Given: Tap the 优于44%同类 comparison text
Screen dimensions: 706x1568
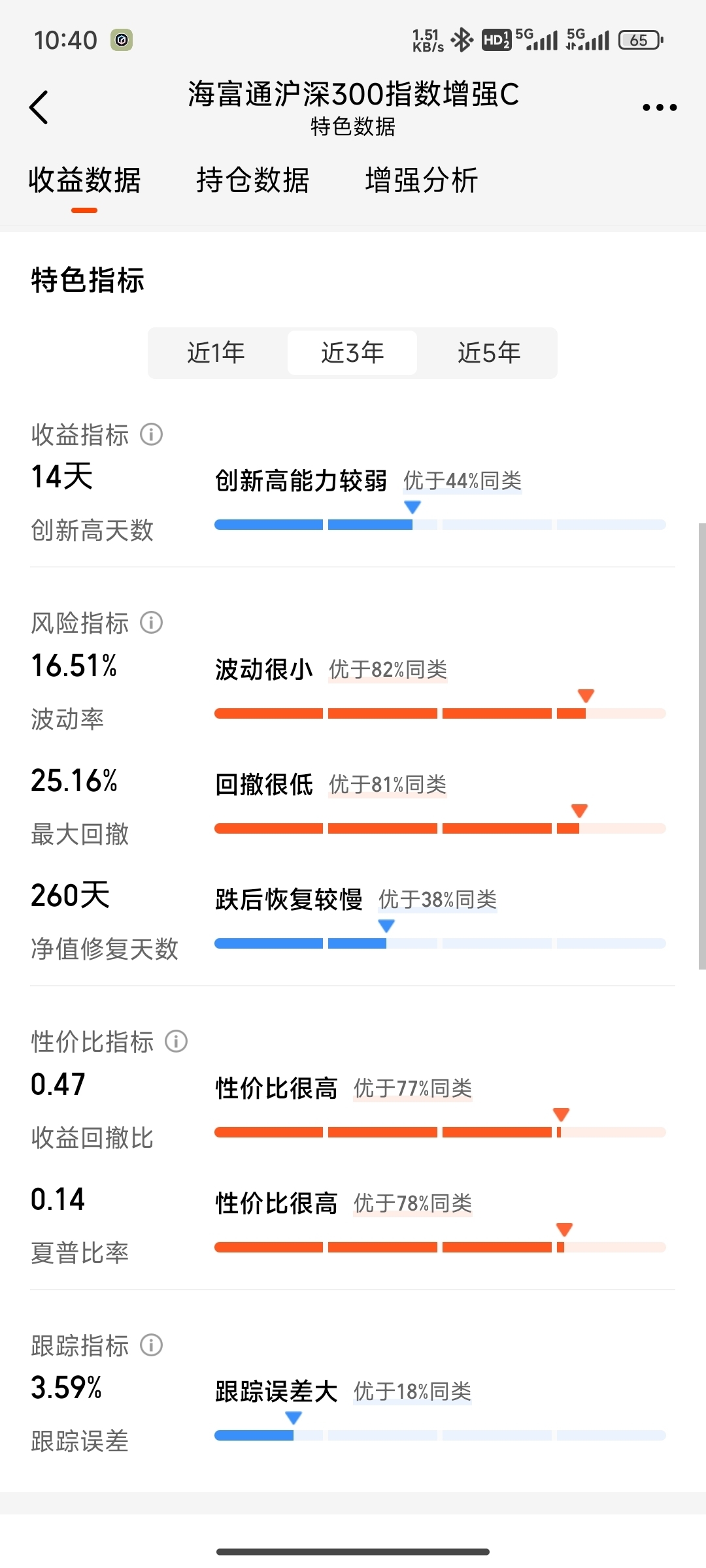Looking at the screenshot, I should click(462, 481).
